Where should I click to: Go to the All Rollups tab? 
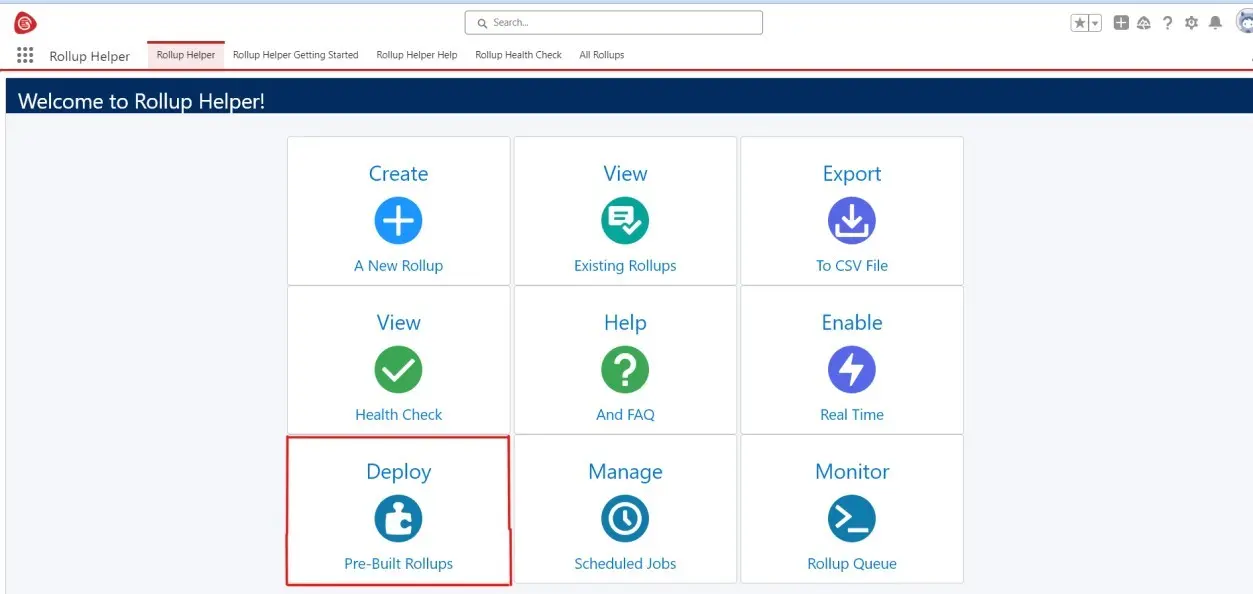(x=601, y=55)
